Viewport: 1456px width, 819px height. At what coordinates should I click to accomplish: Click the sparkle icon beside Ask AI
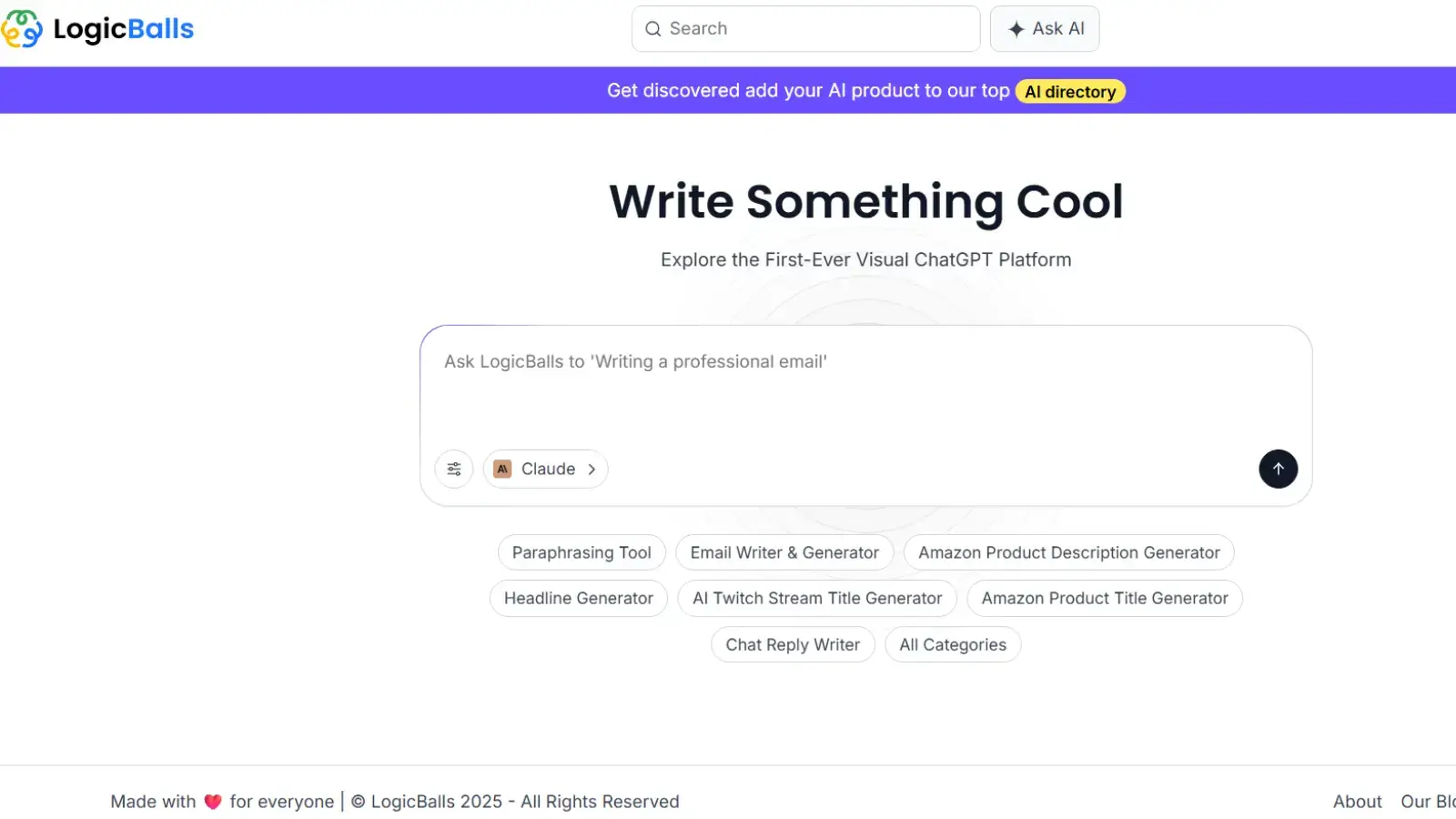tap(1016, 28)
